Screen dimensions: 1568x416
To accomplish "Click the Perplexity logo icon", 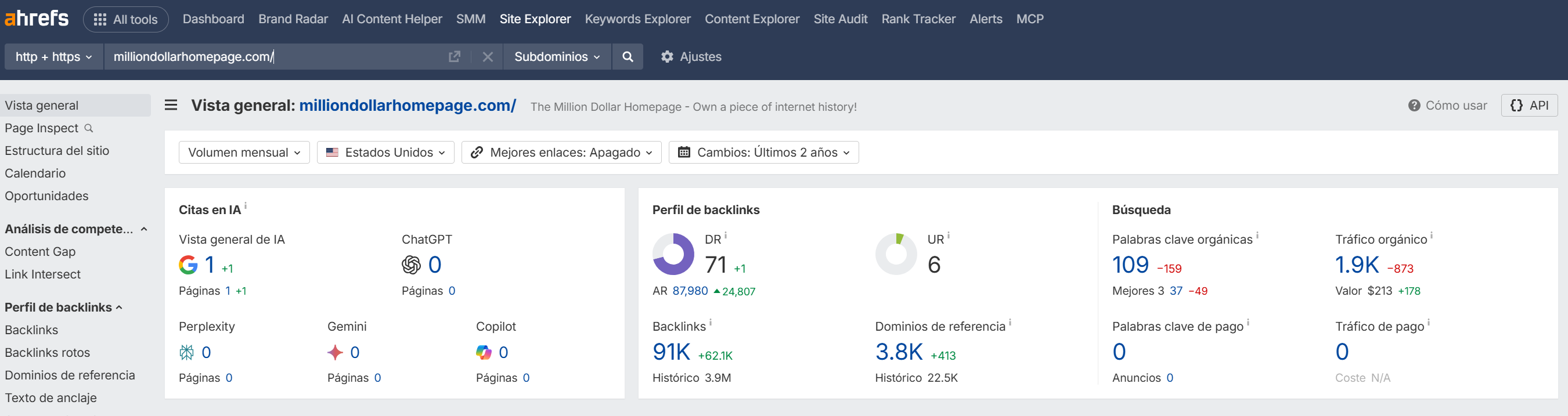I will (186, 352).
